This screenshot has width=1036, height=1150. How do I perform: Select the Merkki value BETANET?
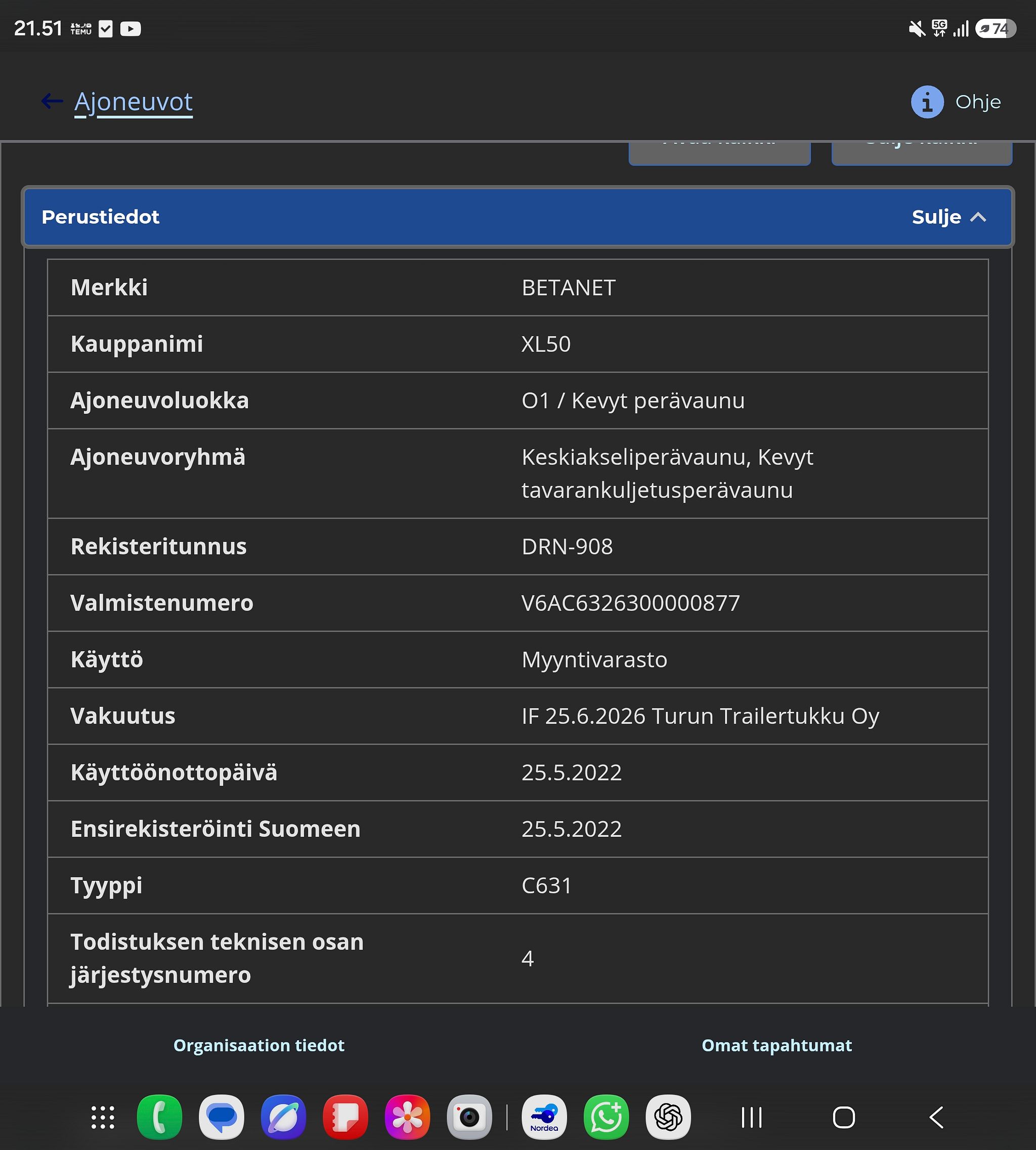[x=569, y=287]
